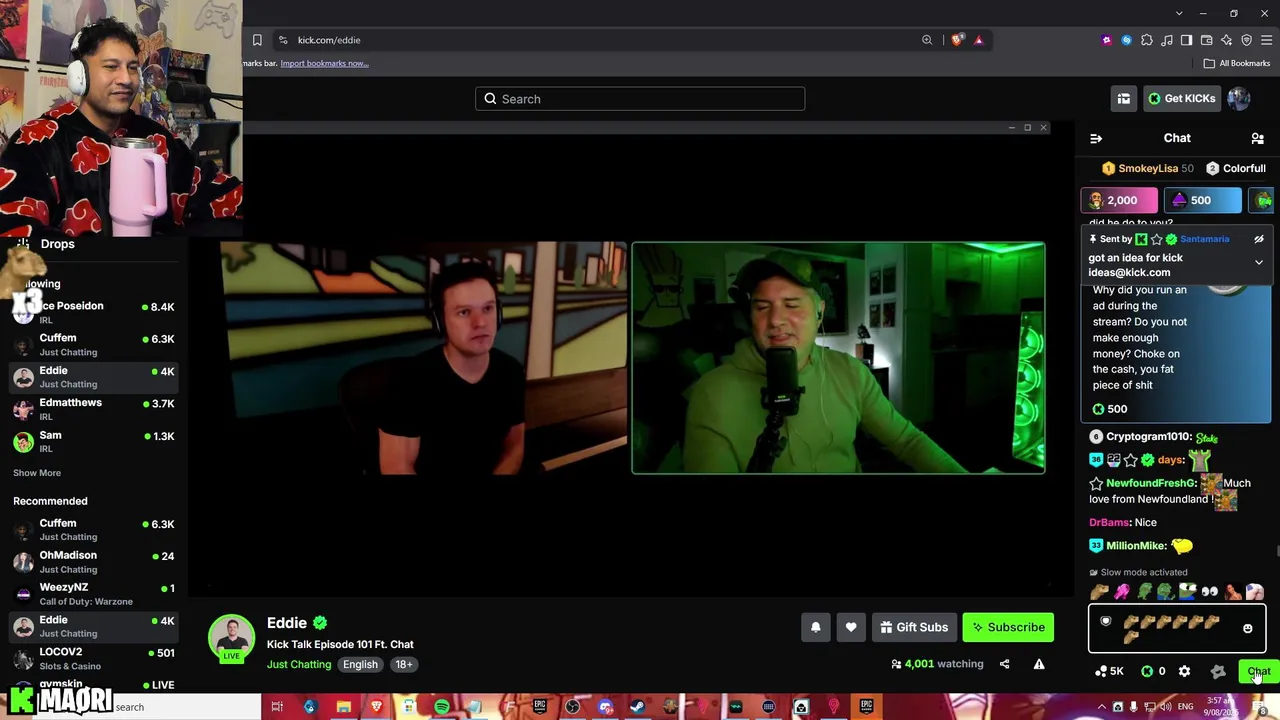1280x720 pixels.
Task: Toggle notifications with the bell button
Action: pyautogui.click(x=815, y=627)
